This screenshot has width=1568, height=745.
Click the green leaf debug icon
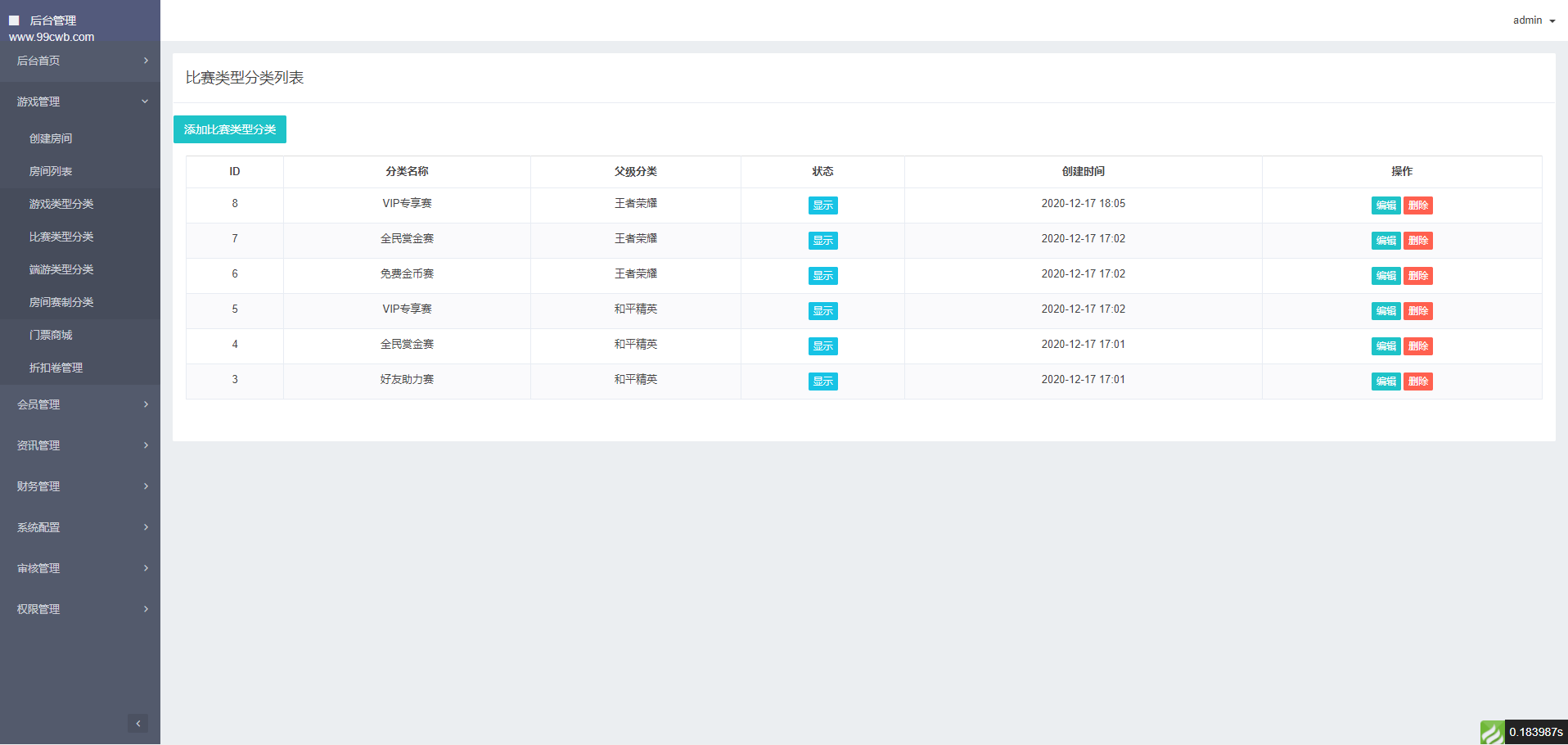coord(1492,732)
